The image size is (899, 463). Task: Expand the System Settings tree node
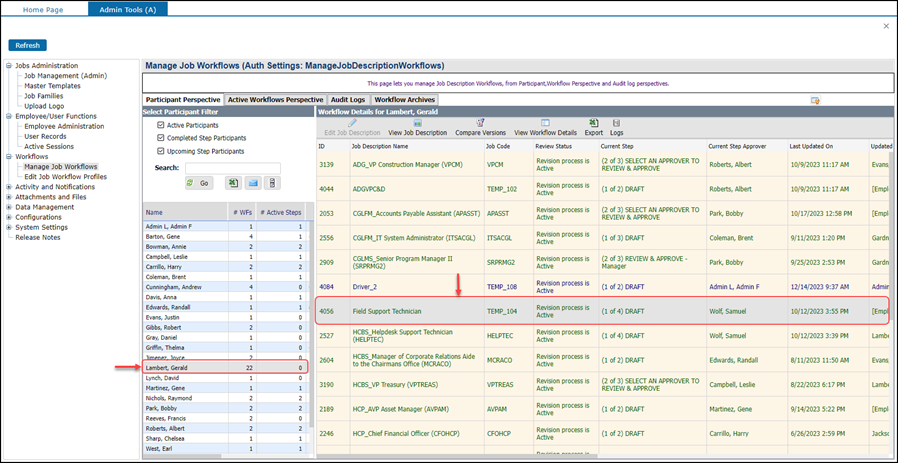point(9,227)
